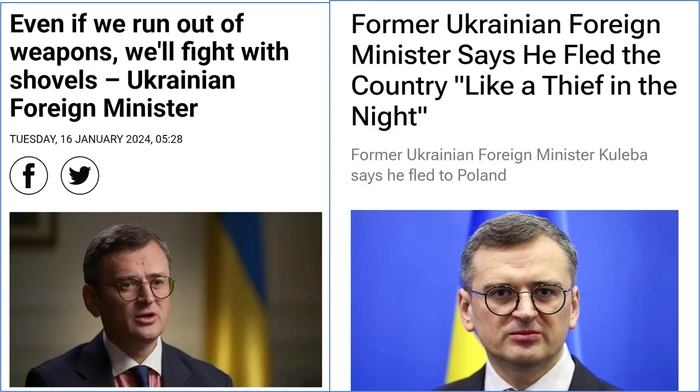This screenshot has width=700, height=392.
Task: Open the 'Fled the Country' headline on the right
Action: (x=513, y=70)
